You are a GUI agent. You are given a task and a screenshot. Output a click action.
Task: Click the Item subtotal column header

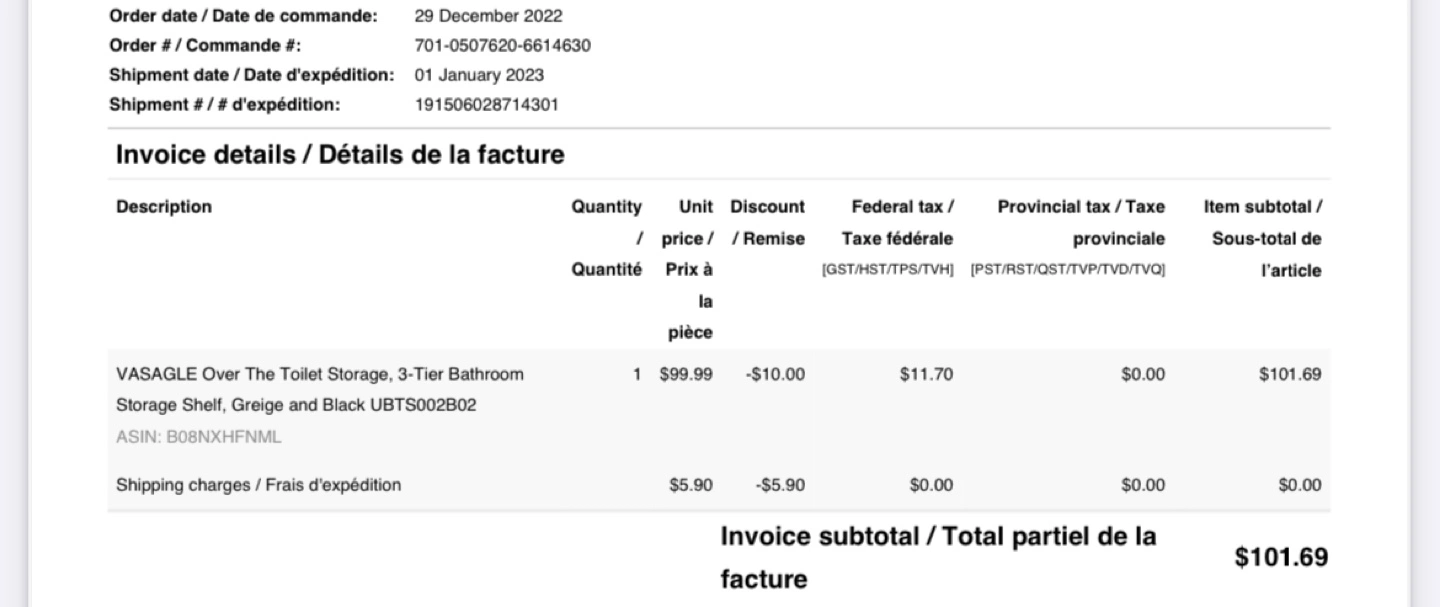pyautogui.click(x=1263, y=238)
